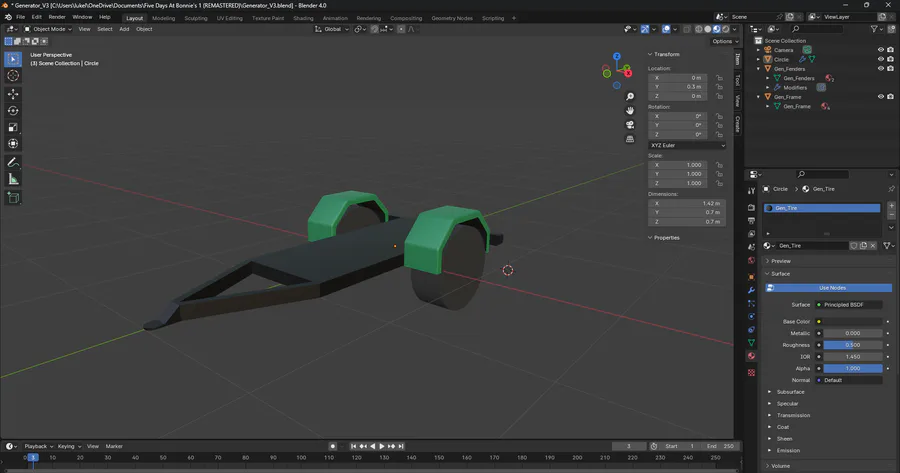Click the Dimensions X value field

(x=687, y=203)
